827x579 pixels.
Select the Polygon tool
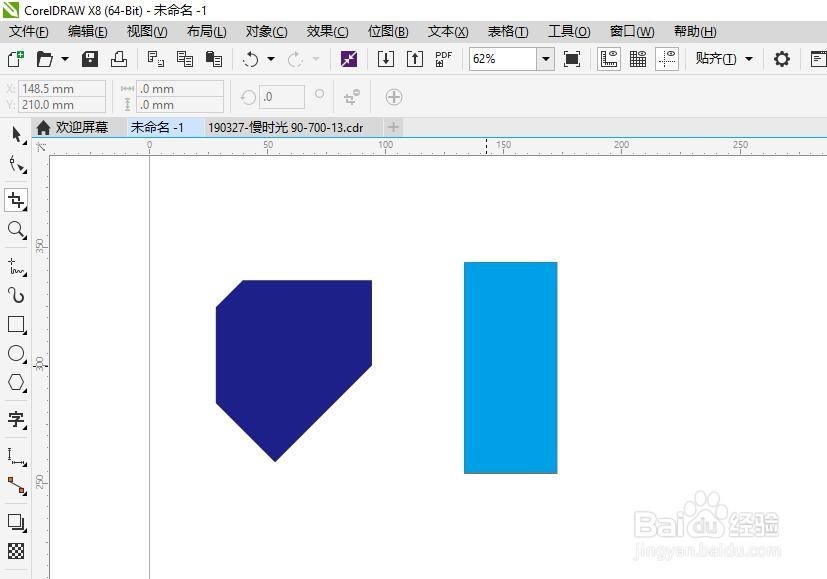17,382
